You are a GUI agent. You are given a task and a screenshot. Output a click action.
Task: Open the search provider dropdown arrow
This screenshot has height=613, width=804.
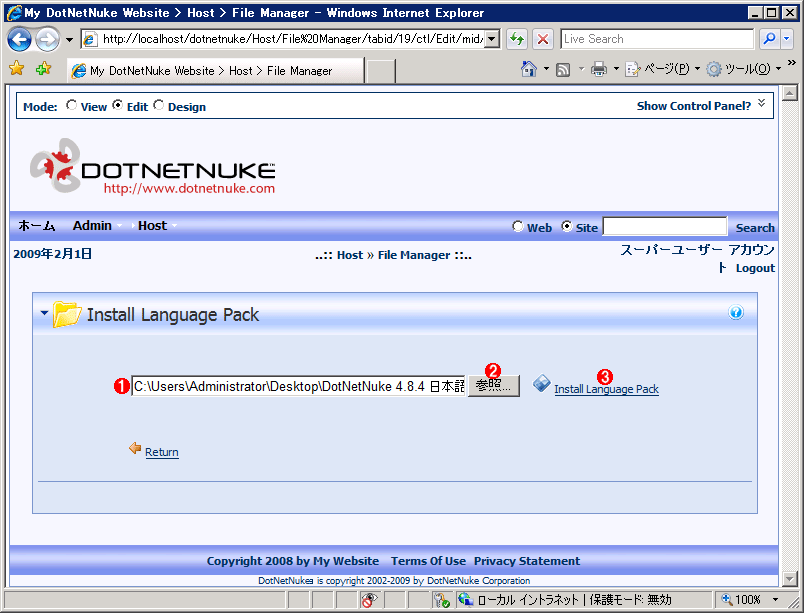[787, 39]
